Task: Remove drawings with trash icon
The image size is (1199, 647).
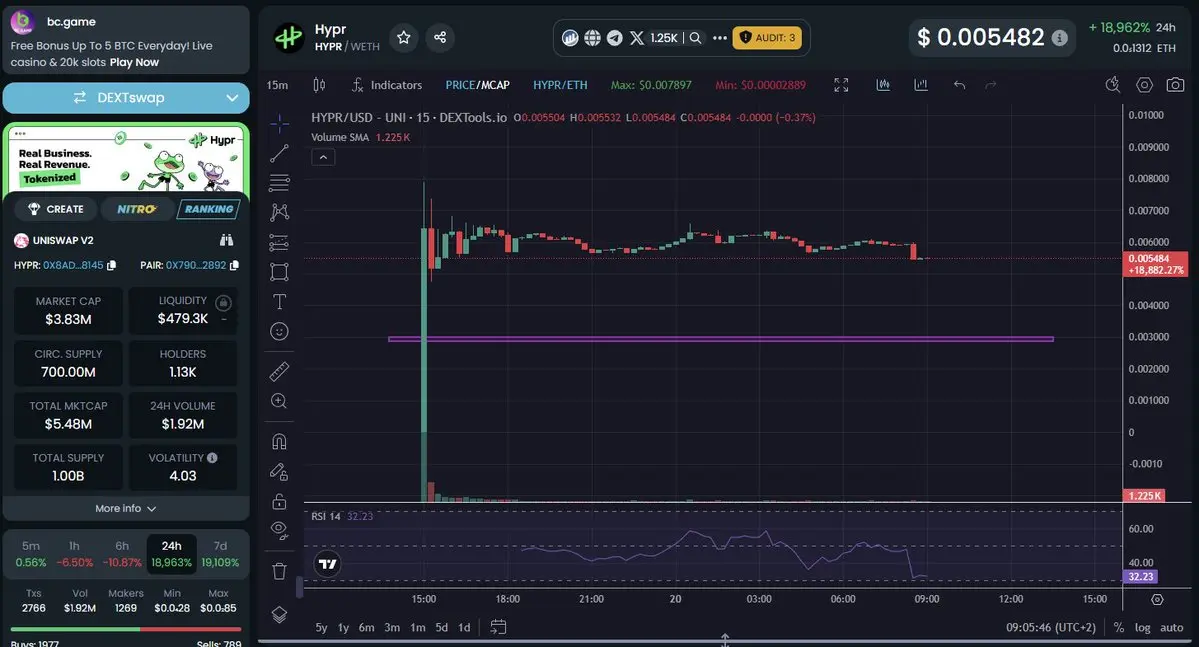Action: coord(279,571)
